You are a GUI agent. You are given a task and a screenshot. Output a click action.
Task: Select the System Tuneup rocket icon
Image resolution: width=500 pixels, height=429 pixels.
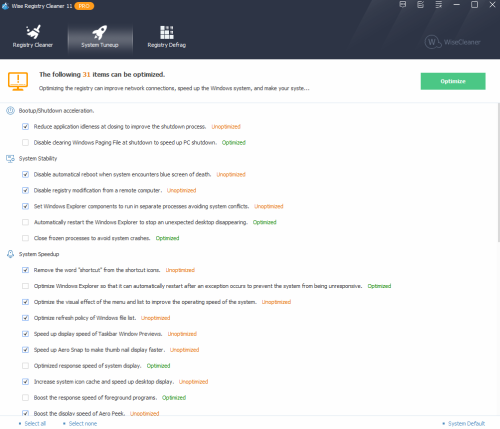pyautogui.click(x=100, y=32)
